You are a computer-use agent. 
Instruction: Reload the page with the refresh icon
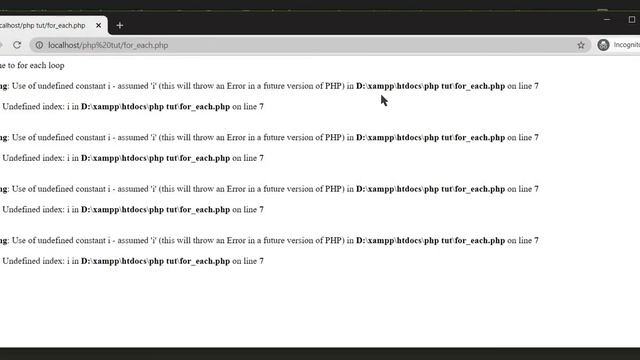(x=17, y=45)
